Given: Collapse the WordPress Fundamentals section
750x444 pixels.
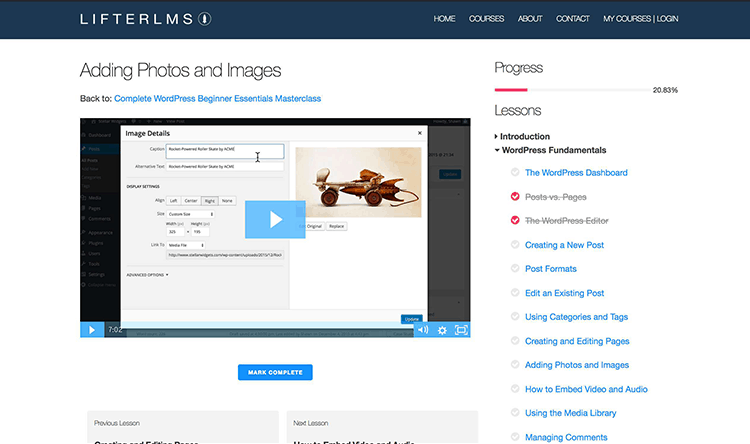Looking at the screenshot, I should 550,150.
